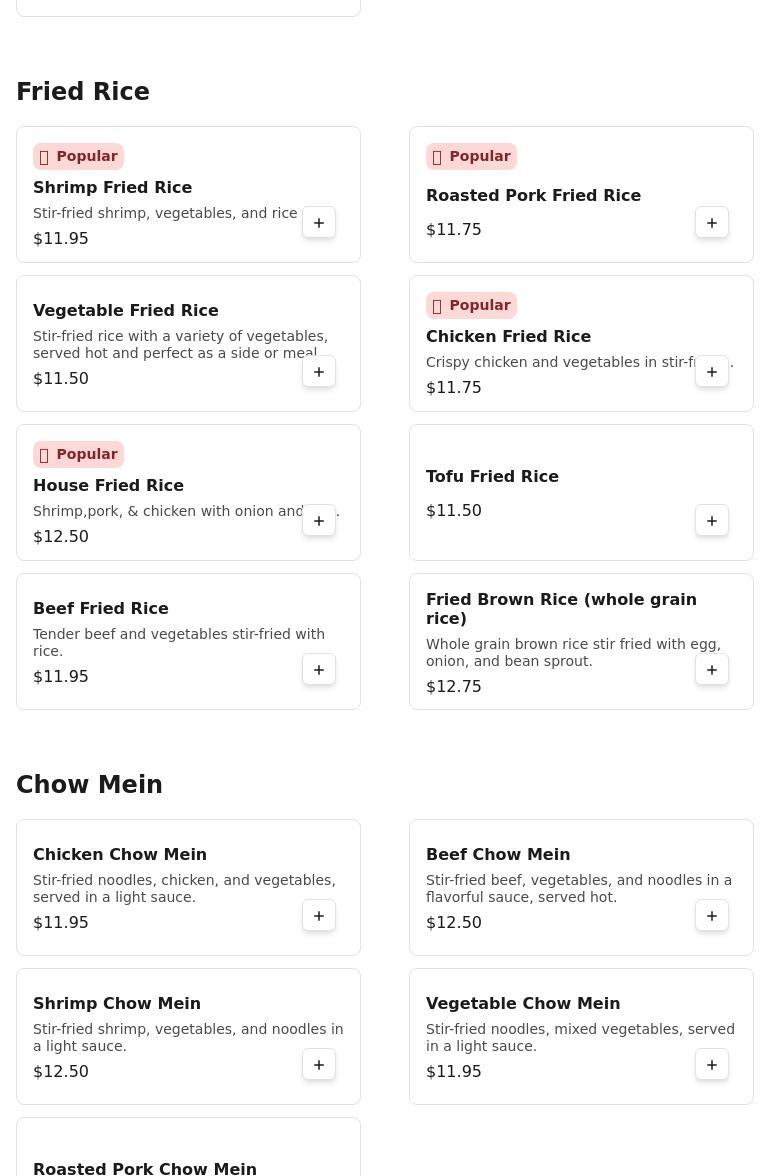This screenshot has width=770, height=1176.
Task: Add House Fried Rice to cart
Action: pos(319,521)
